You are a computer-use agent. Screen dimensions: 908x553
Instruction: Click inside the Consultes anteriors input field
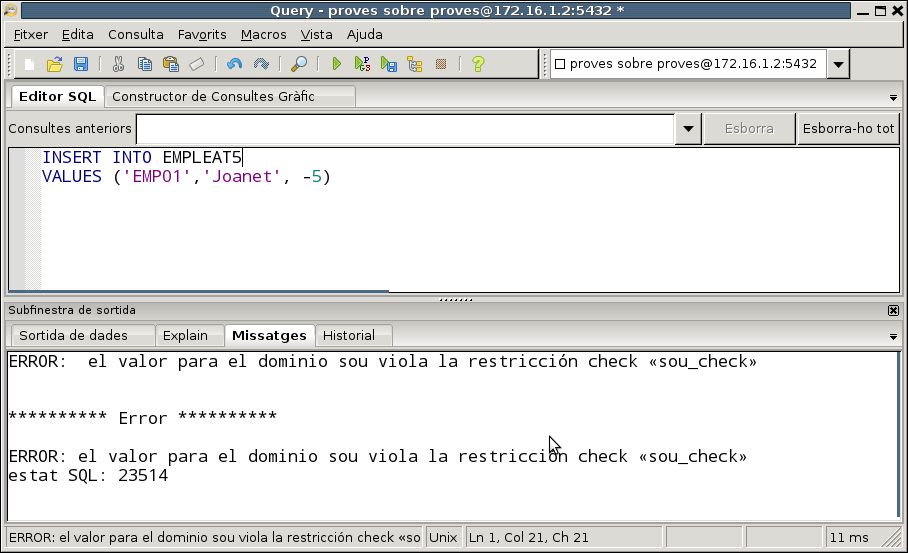405,129
